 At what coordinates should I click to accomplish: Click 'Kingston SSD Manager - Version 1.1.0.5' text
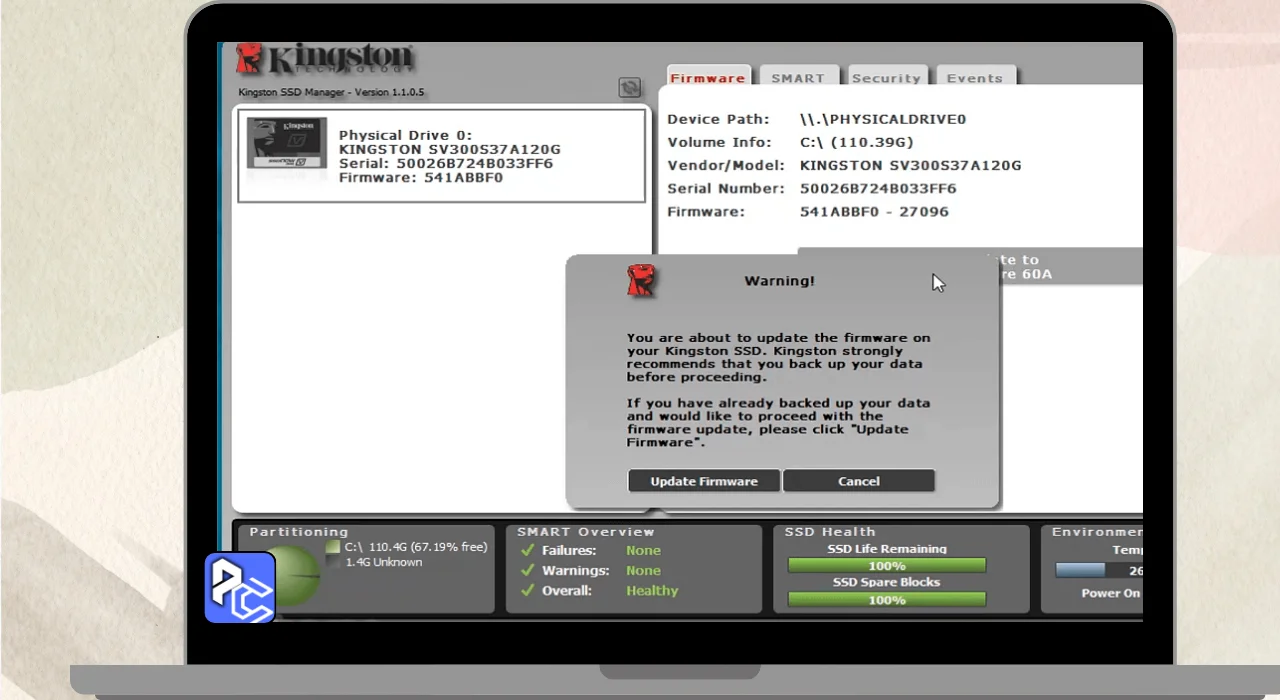coord(331,92)
